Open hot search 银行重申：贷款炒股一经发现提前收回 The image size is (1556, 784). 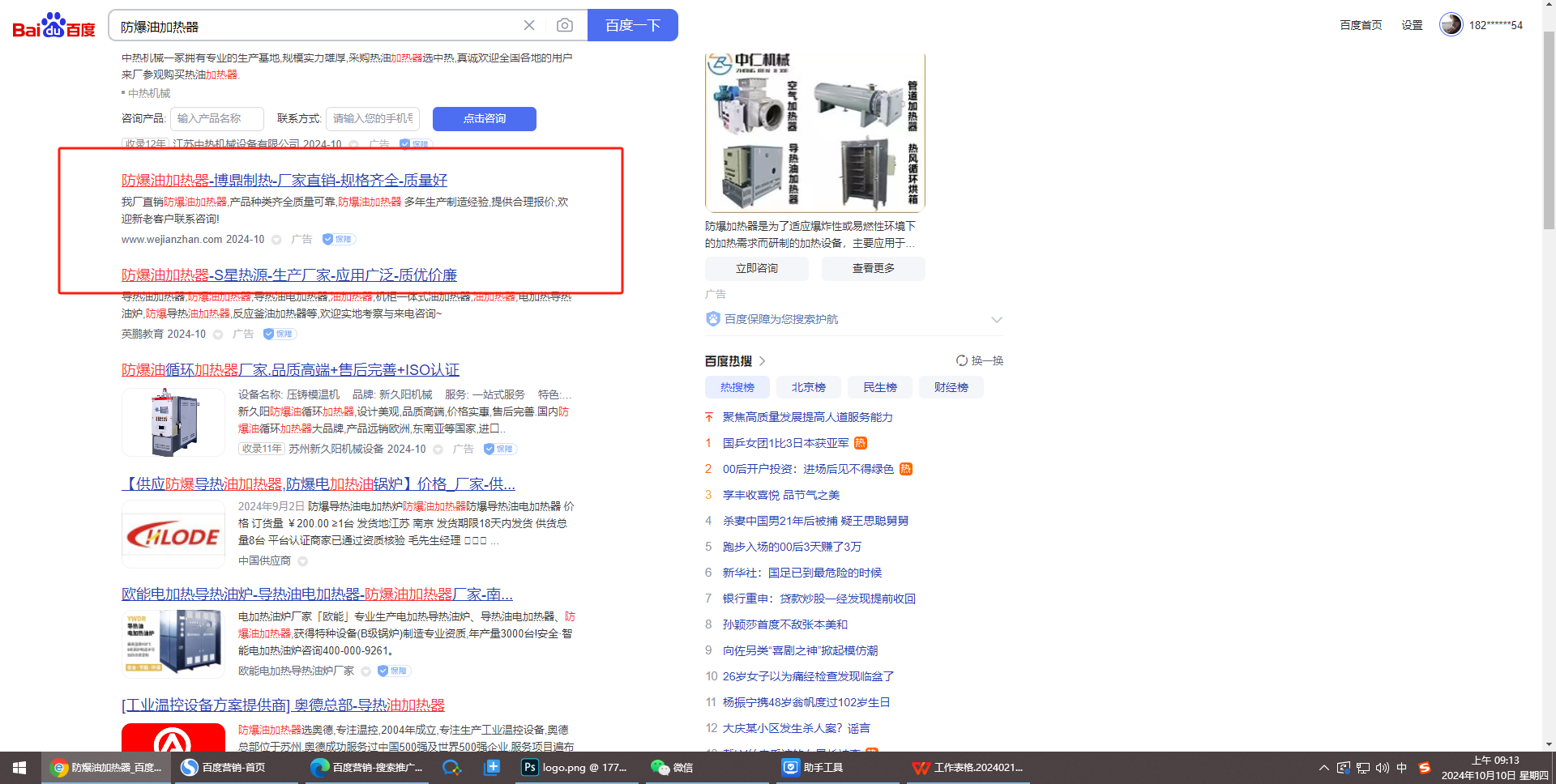(819, 599)
